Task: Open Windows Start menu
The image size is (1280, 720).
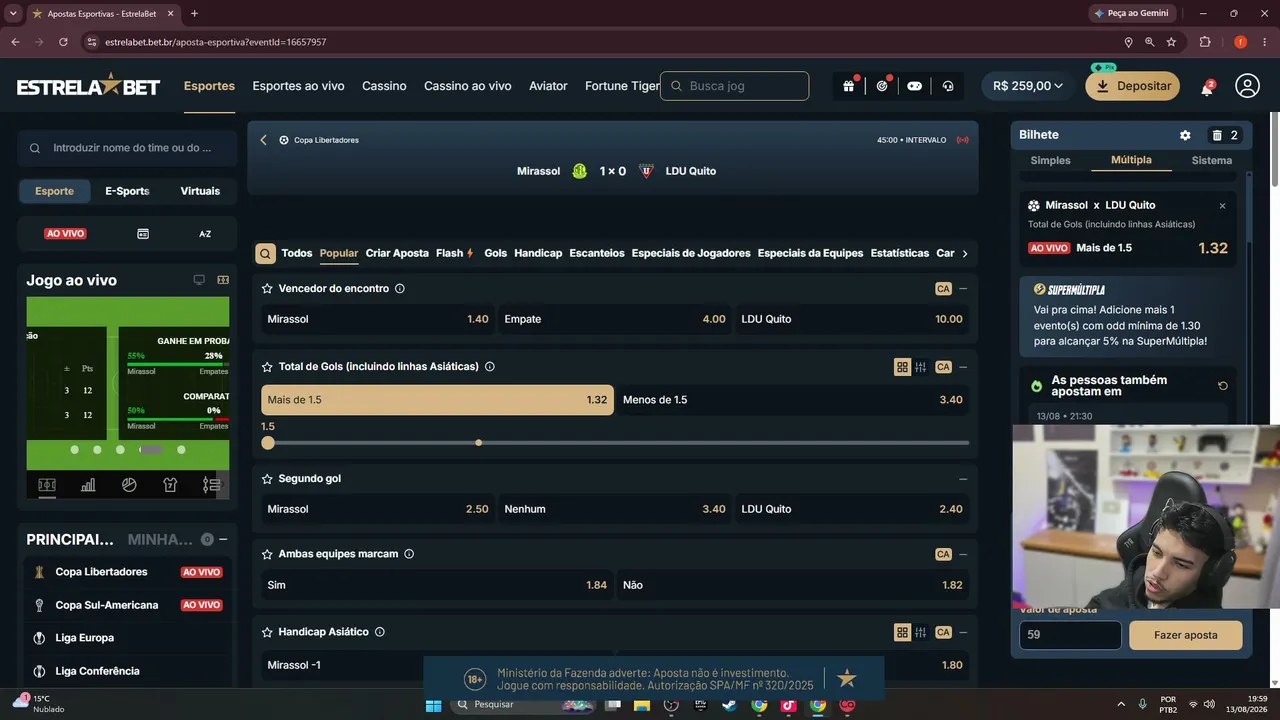Action: [x=434, y=705]
